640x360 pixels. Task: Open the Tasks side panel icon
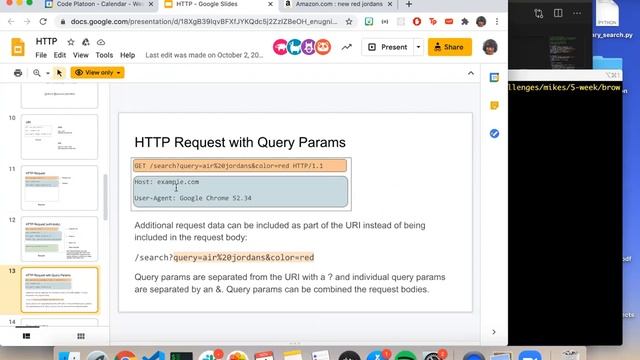(494, 133)
